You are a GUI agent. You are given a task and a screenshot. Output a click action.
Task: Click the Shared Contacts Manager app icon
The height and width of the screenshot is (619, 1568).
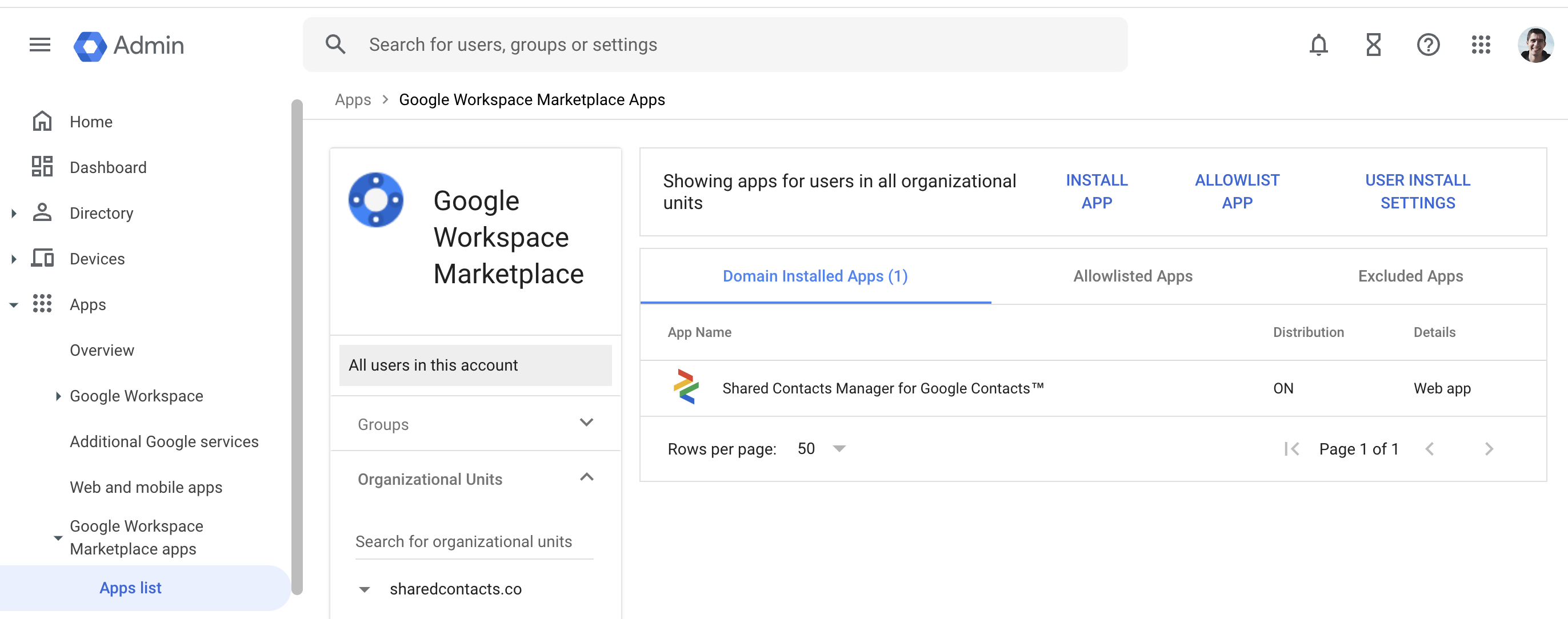click(x=685, y=388)
